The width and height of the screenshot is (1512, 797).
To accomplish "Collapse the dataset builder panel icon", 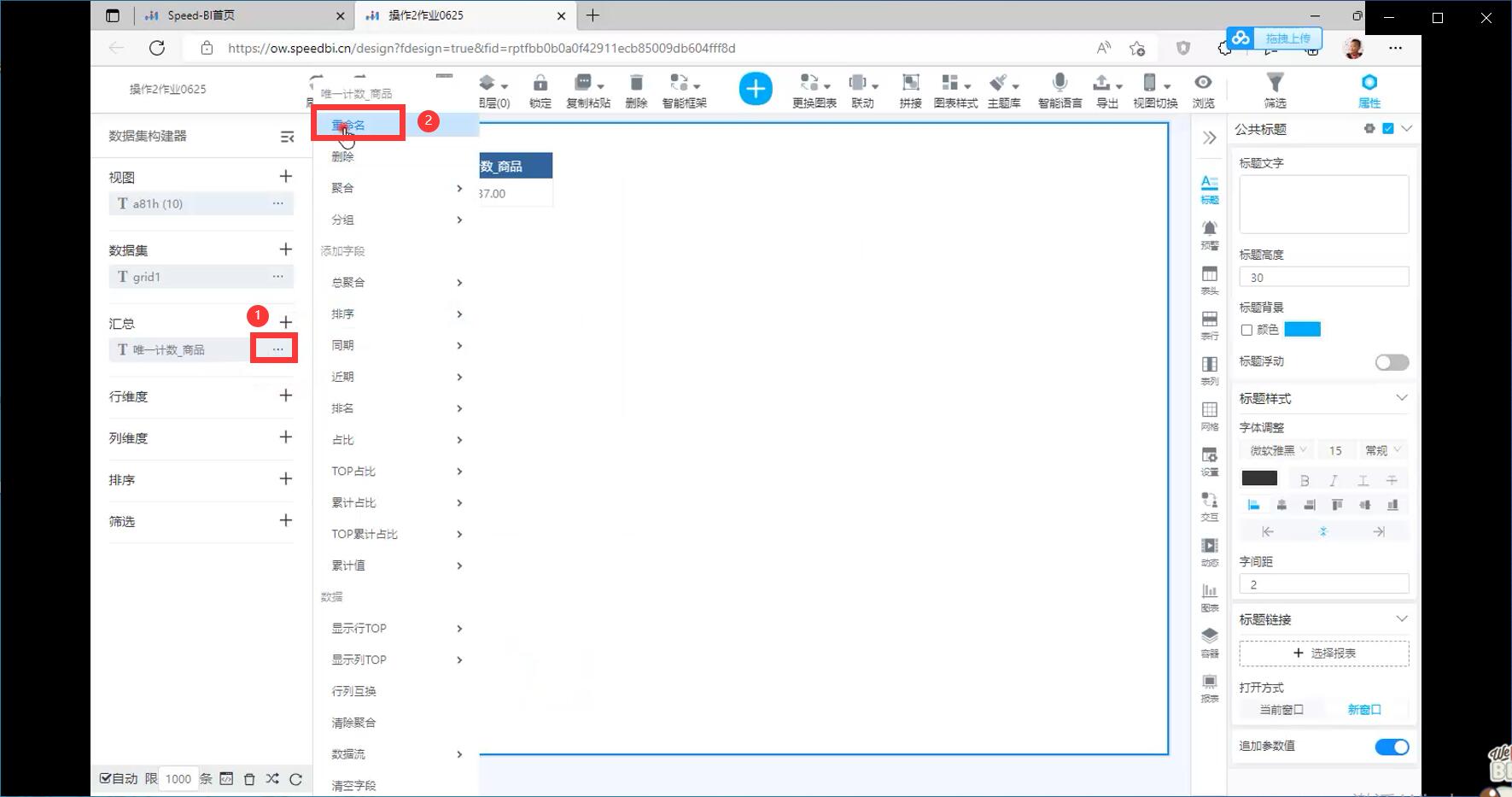I will click(x=287, y=137).
